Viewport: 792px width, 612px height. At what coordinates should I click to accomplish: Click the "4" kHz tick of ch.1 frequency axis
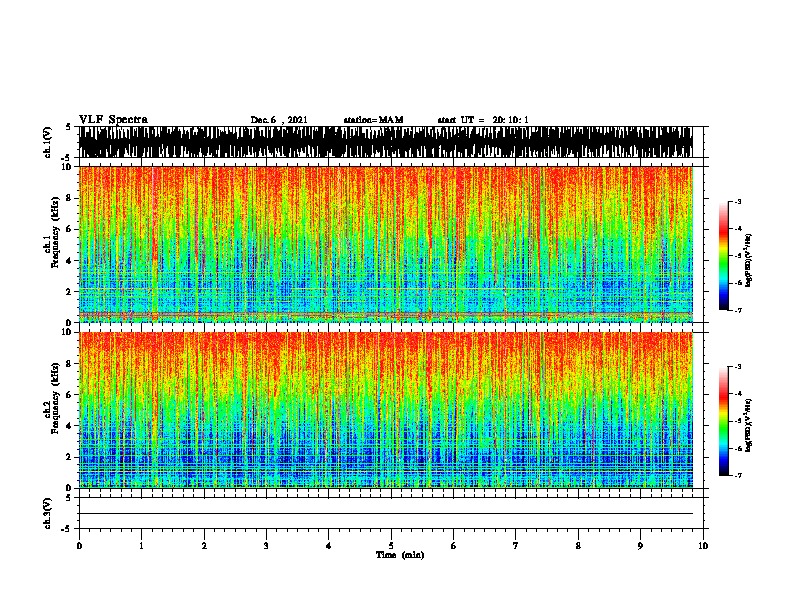pyautogui.click(x=70, y=261)
